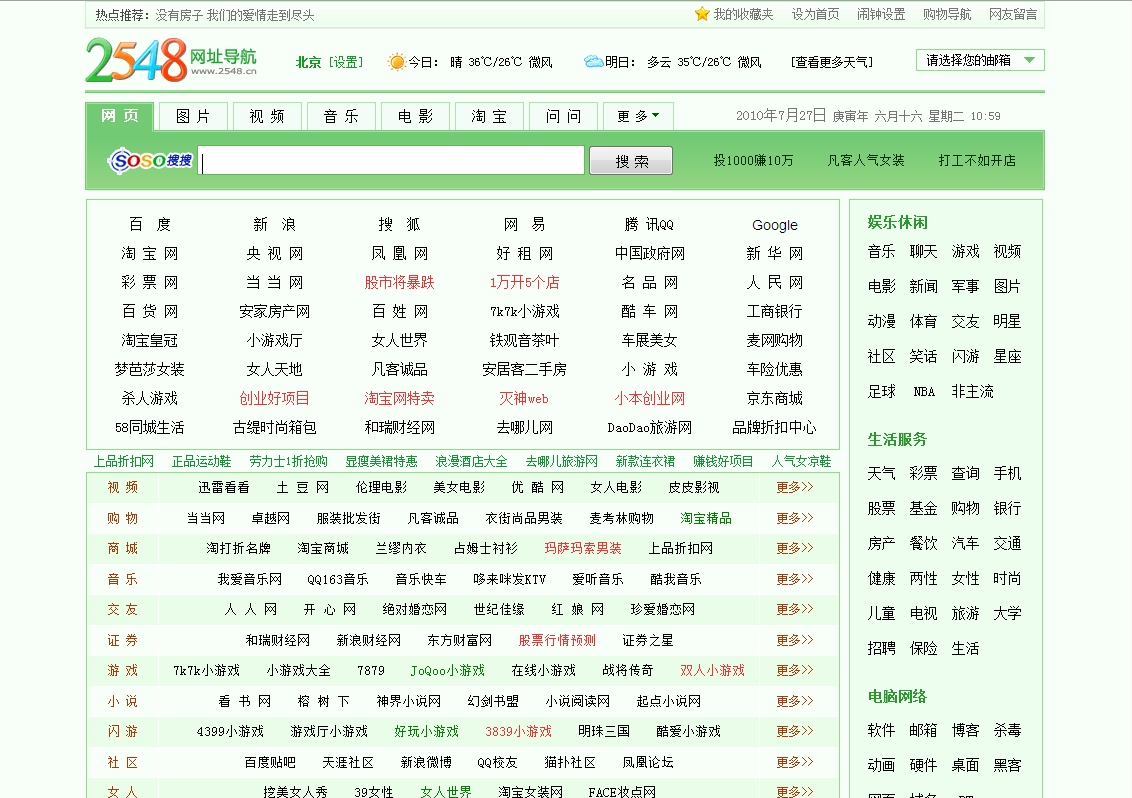Click the cloud icon beside tomorrow's forecast
The width and height of the screenshot is (1132, 798).
click(x=594, y=61)
